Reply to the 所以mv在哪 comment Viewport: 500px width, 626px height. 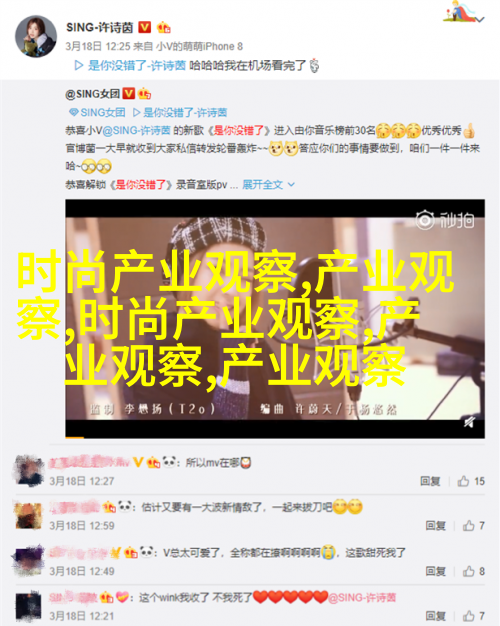click(x=430, y=481)
